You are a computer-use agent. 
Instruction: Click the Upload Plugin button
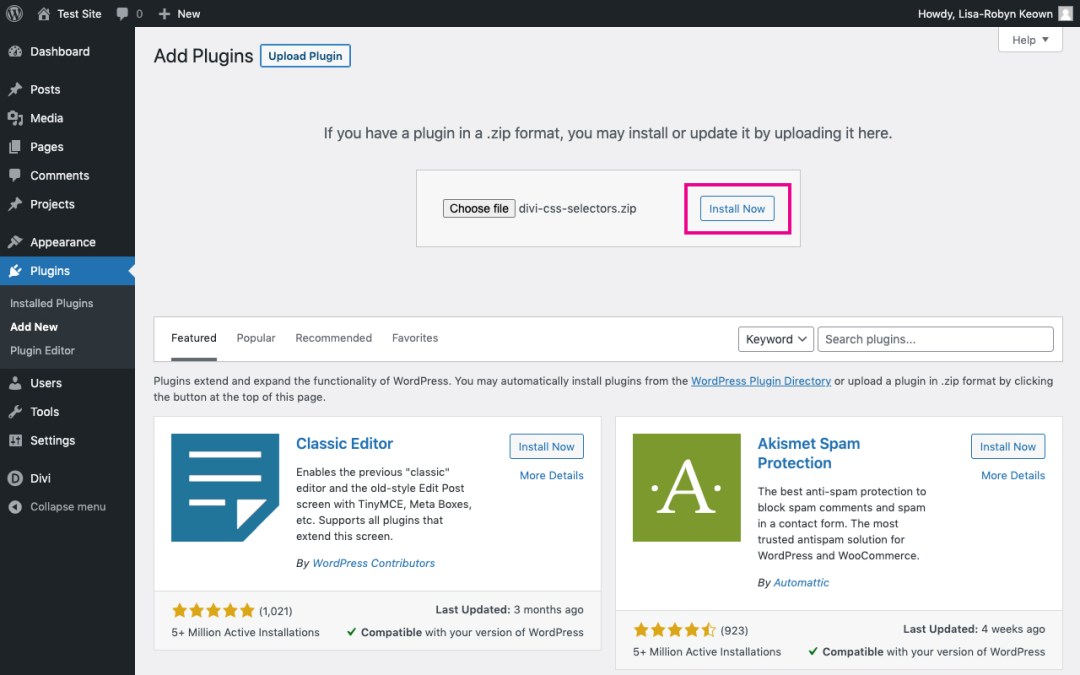tap(305, 56)
